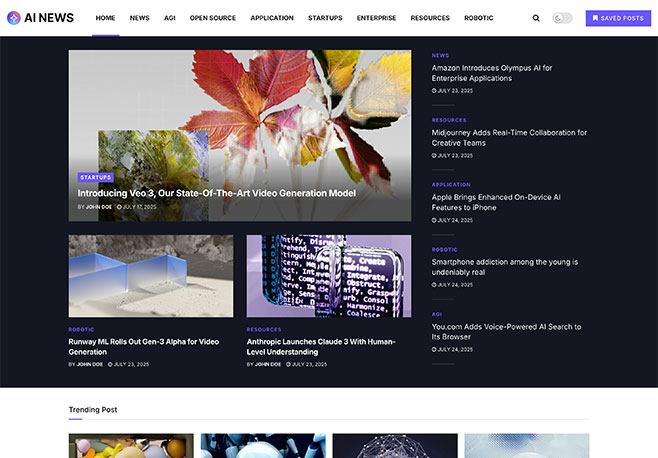Go to the AGI menu section
Image resolution: width=658 pixels, height=458 pixels.
coord(170,18)
